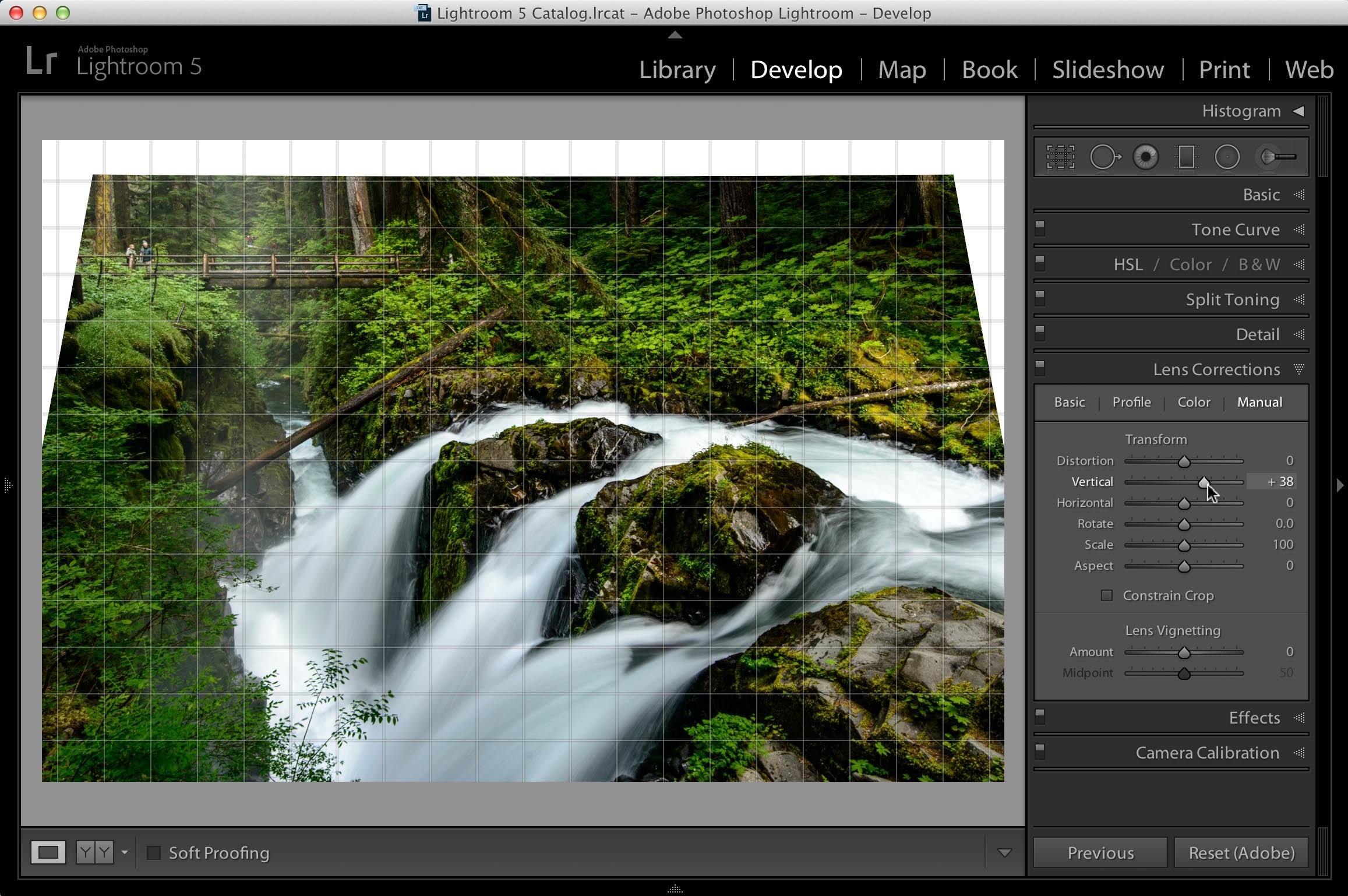Viewport: 1348px width, 896px height.
Task: Switch to the Library module
Action: 677,70
